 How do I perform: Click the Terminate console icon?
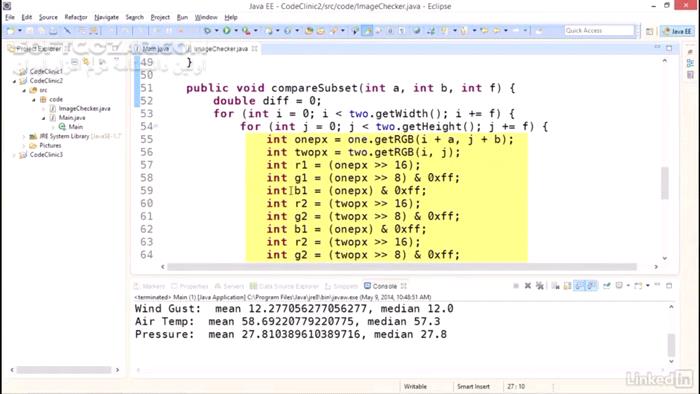(516, 286)
